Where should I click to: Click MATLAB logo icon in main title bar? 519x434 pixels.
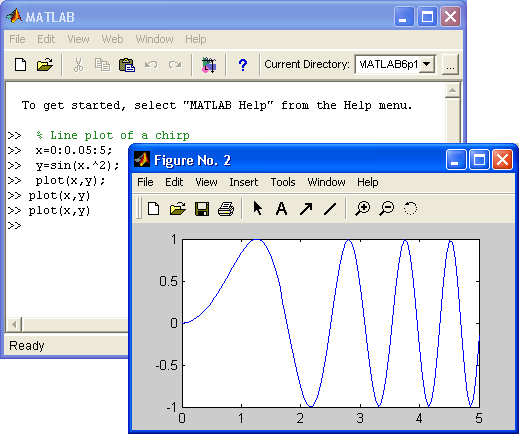coord(14,16)
